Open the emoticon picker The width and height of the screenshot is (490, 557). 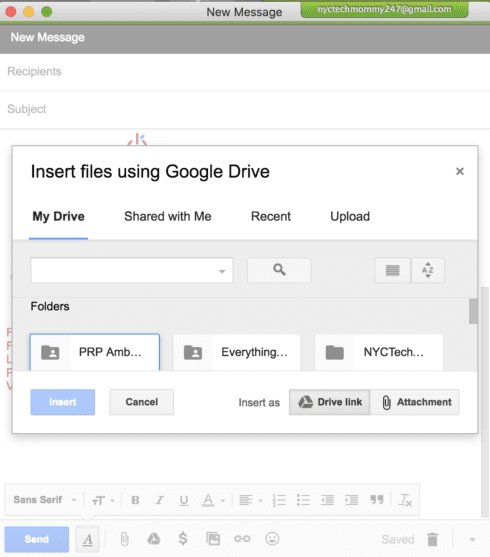point(272,539)
